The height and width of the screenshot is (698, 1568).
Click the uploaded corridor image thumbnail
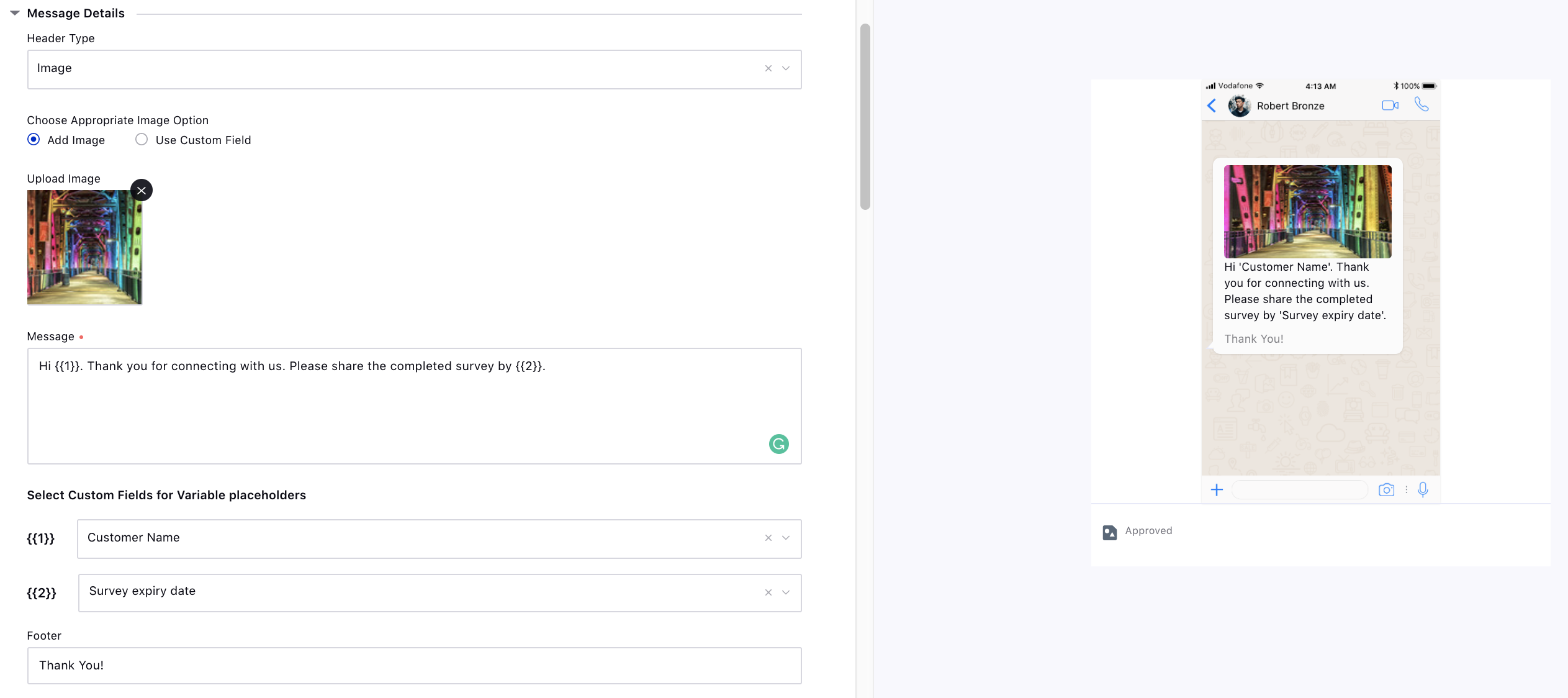click(x=84, y=248)
